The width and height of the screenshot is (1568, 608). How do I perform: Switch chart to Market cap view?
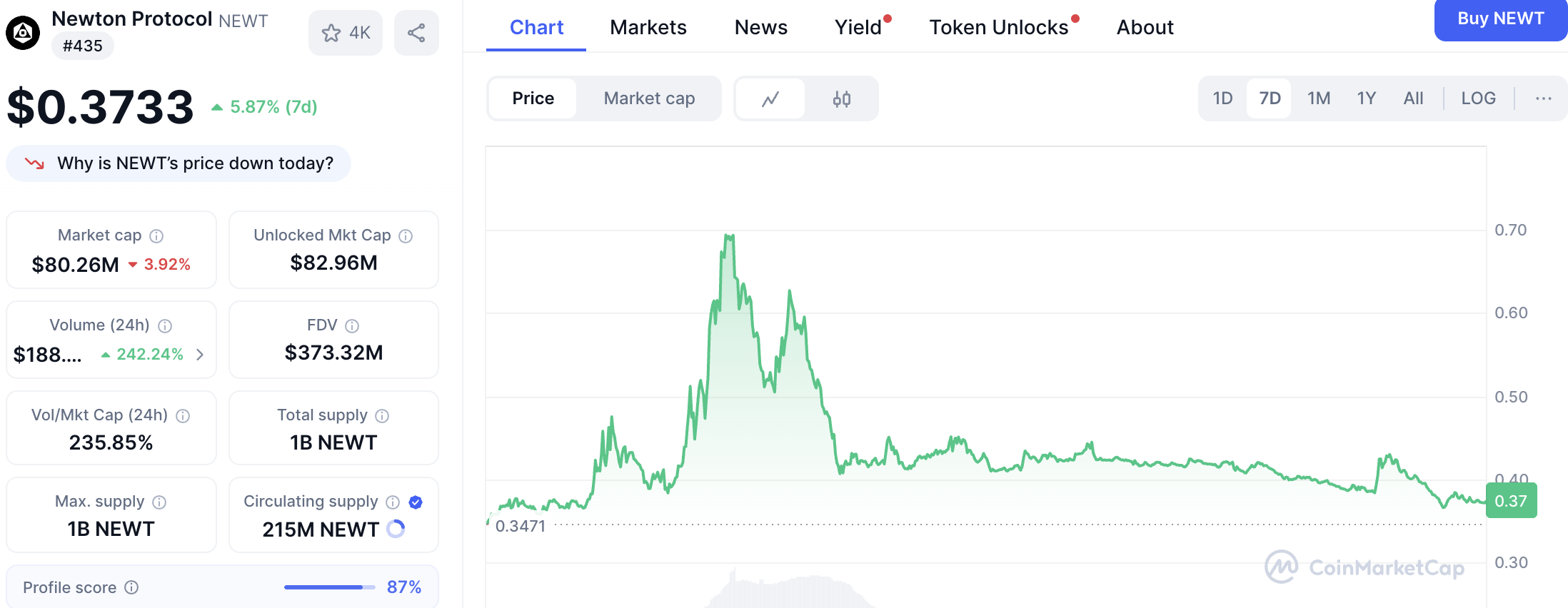pyautogui.click(x=648, y=98)
